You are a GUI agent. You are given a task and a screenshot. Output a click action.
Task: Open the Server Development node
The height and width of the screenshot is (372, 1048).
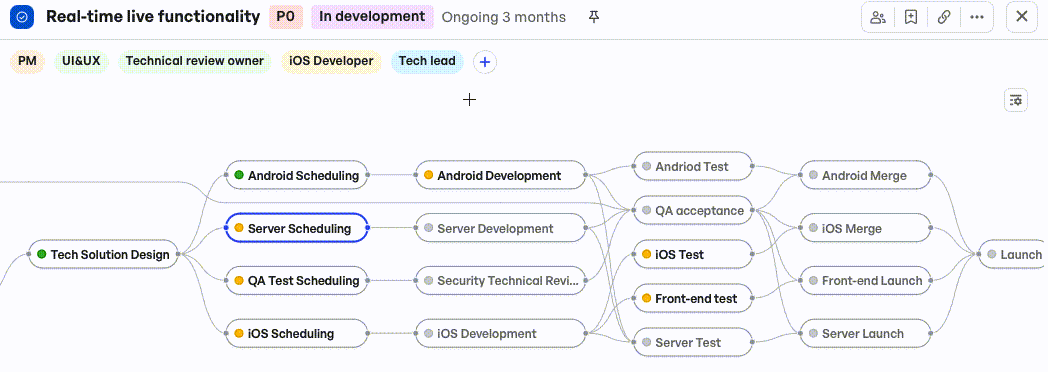[x=501, y=228]
